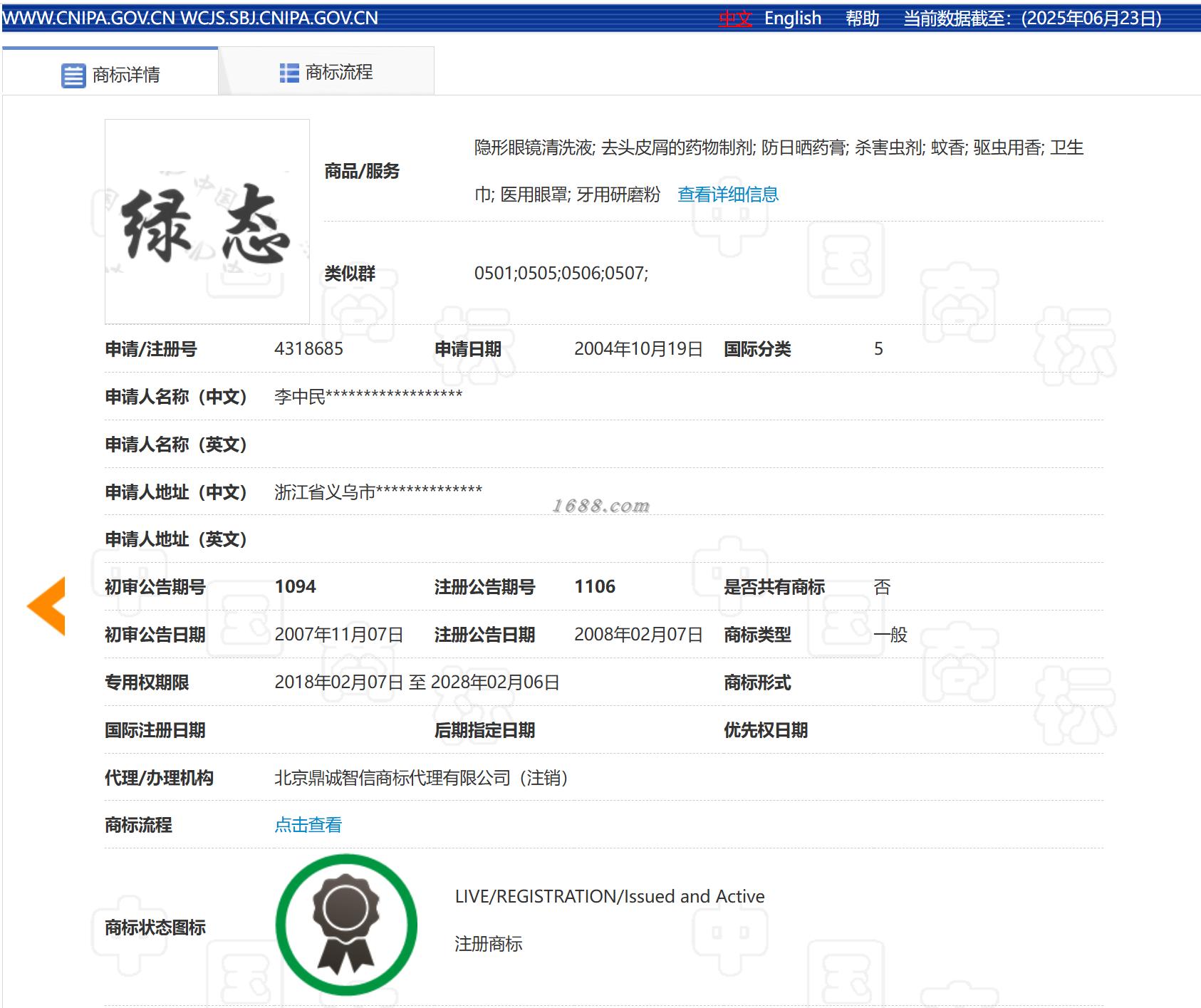Select international class value 5

tap(879, 349)
